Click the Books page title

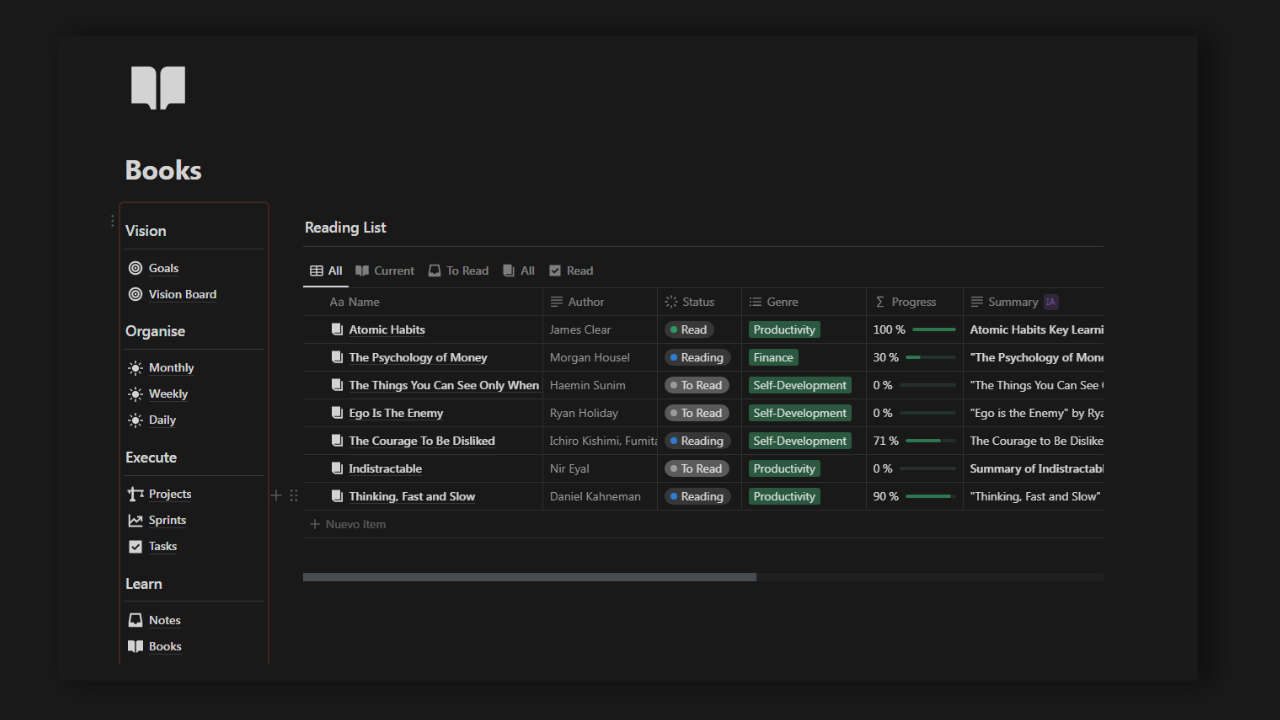pos(163,170)
